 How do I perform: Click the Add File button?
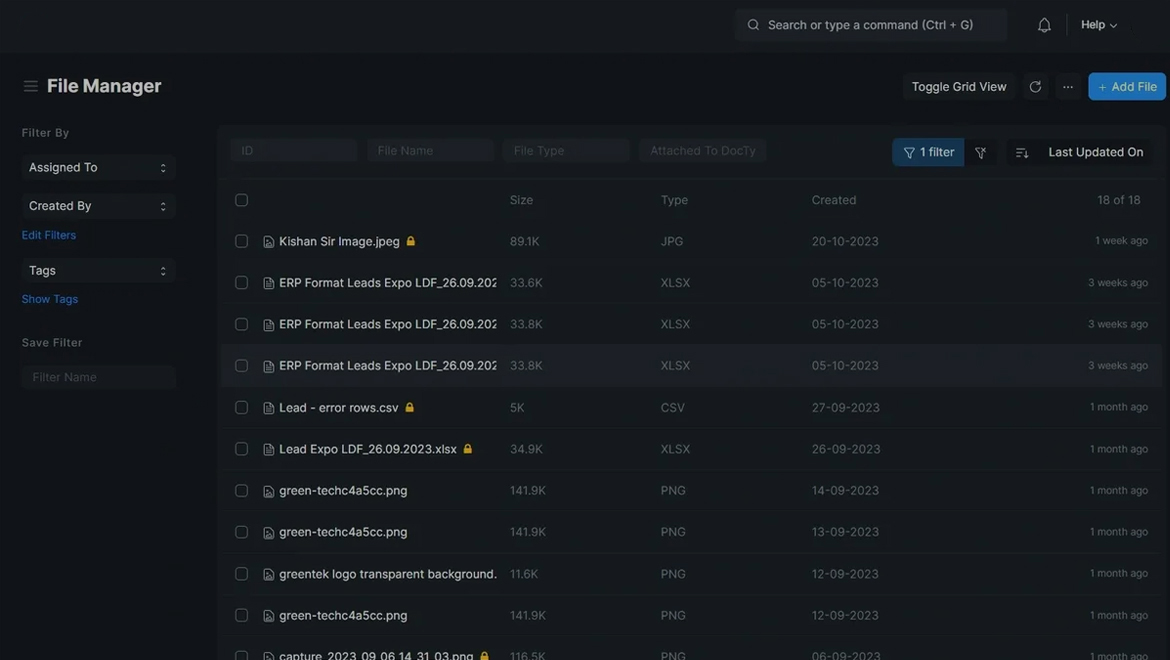[x=1127, y=87]
